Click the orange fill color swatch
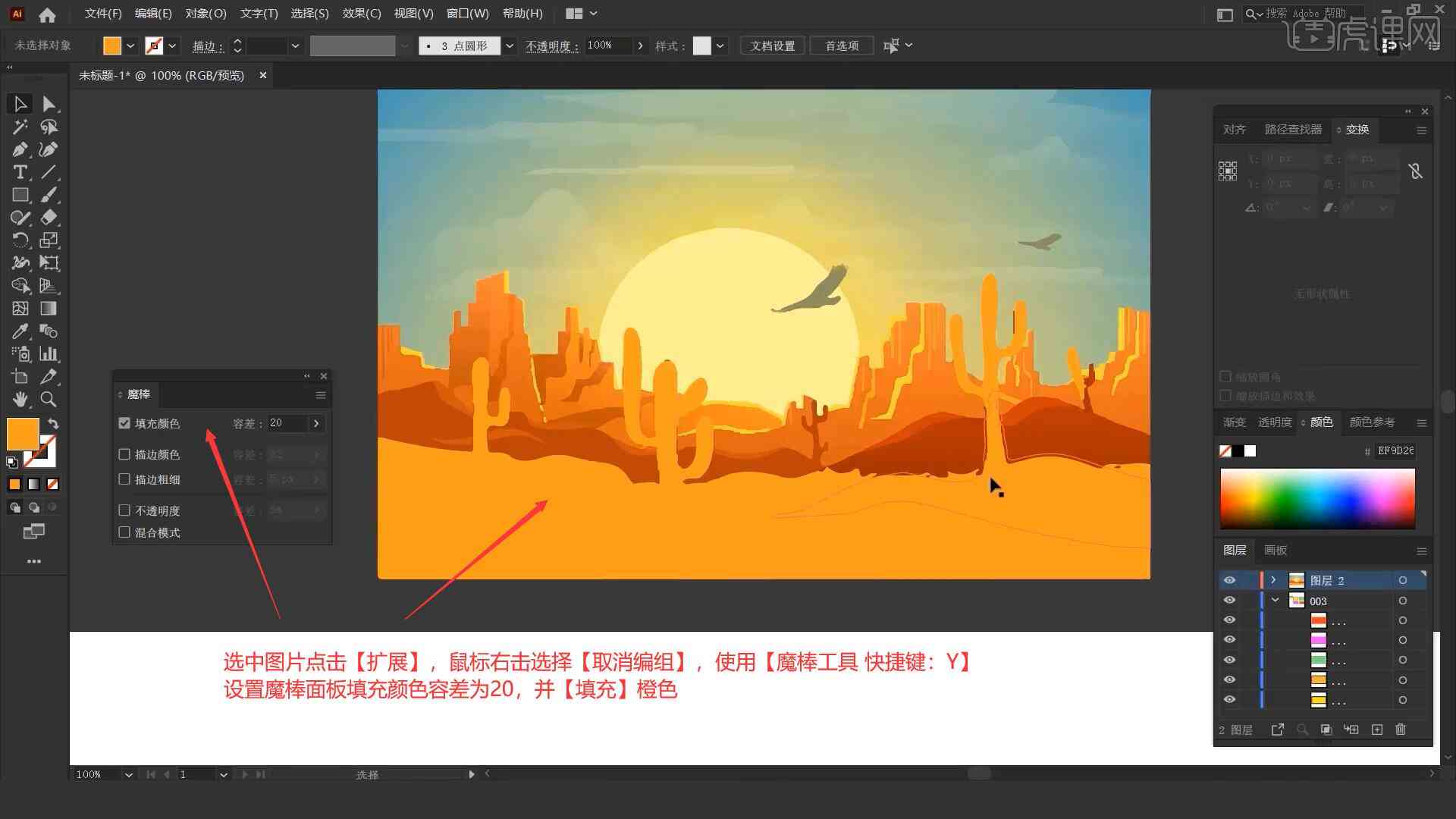Viewport: 1456px width, 819px height. click(x=23, y=432)
